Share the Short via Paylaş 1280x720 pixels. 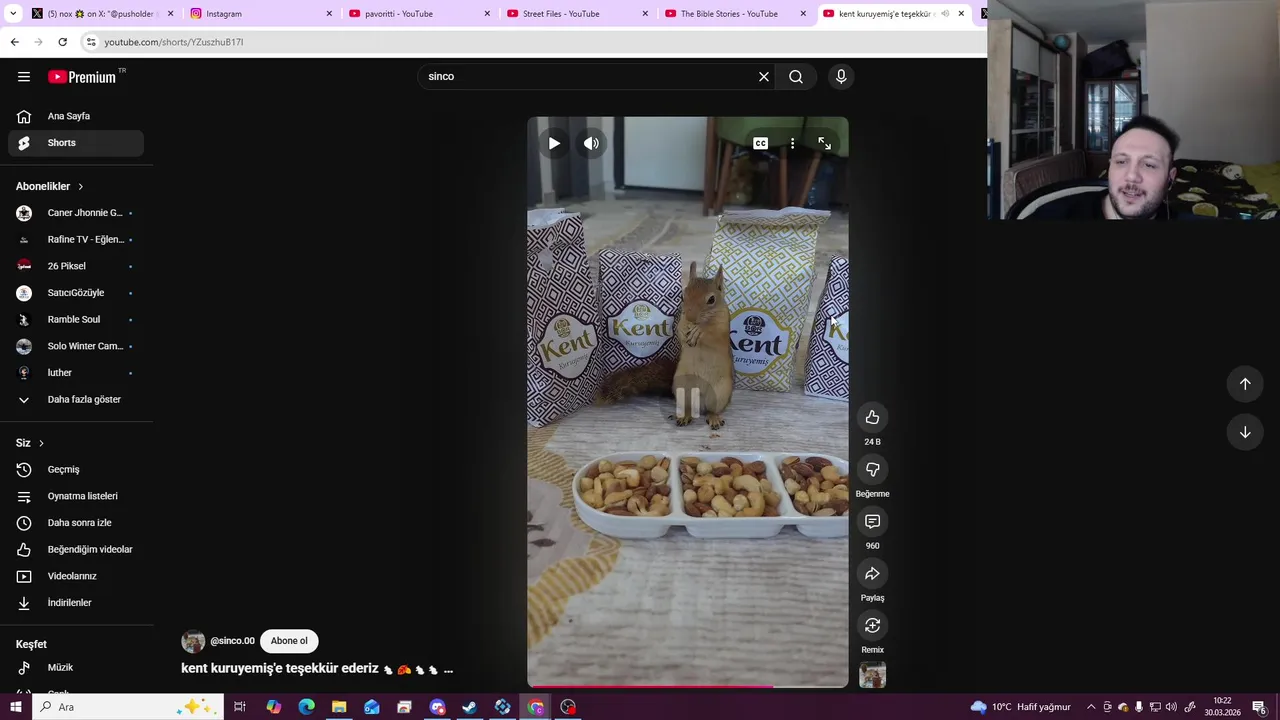(x=872, y=573)
